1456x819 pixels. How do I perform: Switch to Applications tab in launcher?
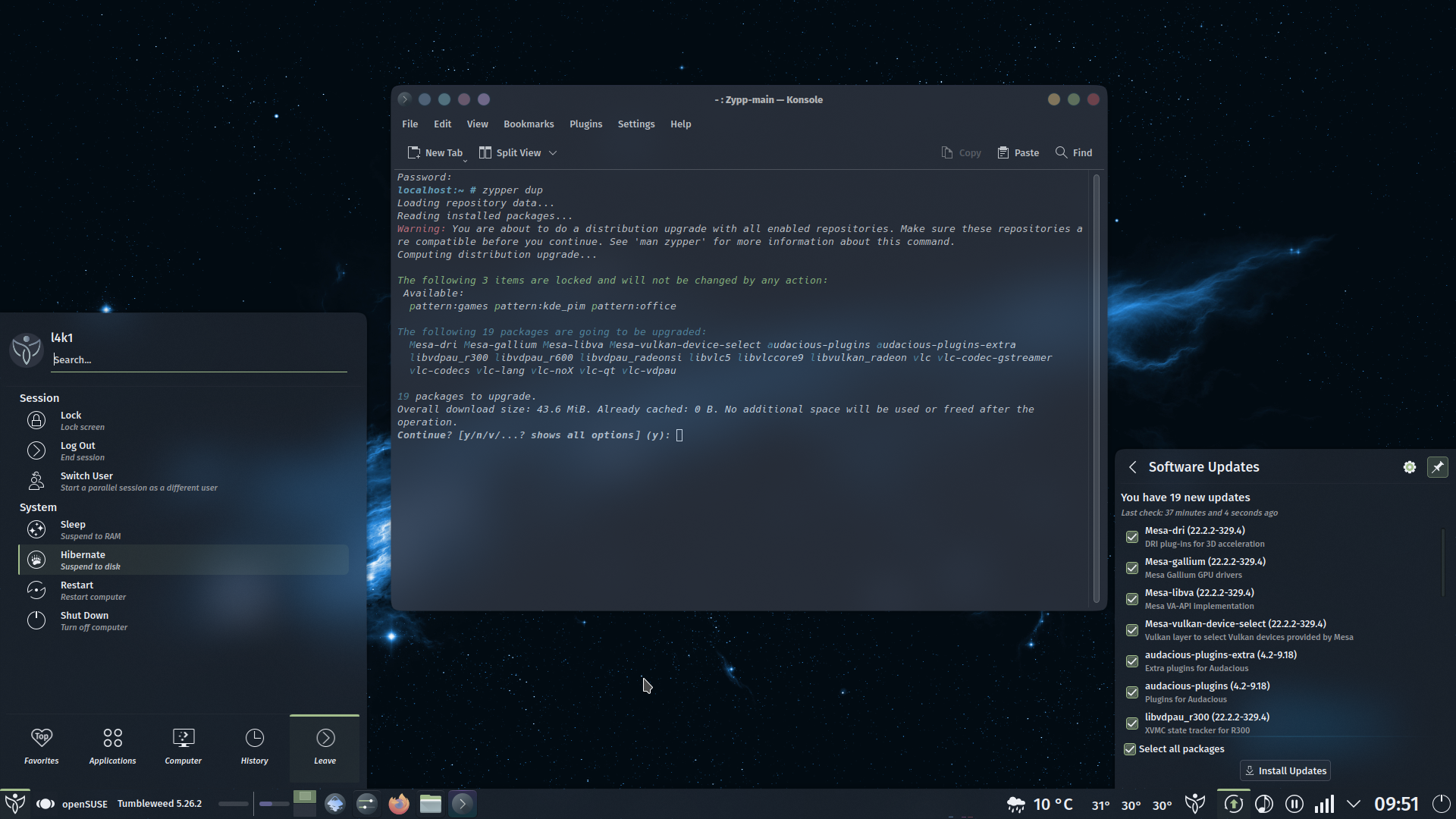pos(112,747)
